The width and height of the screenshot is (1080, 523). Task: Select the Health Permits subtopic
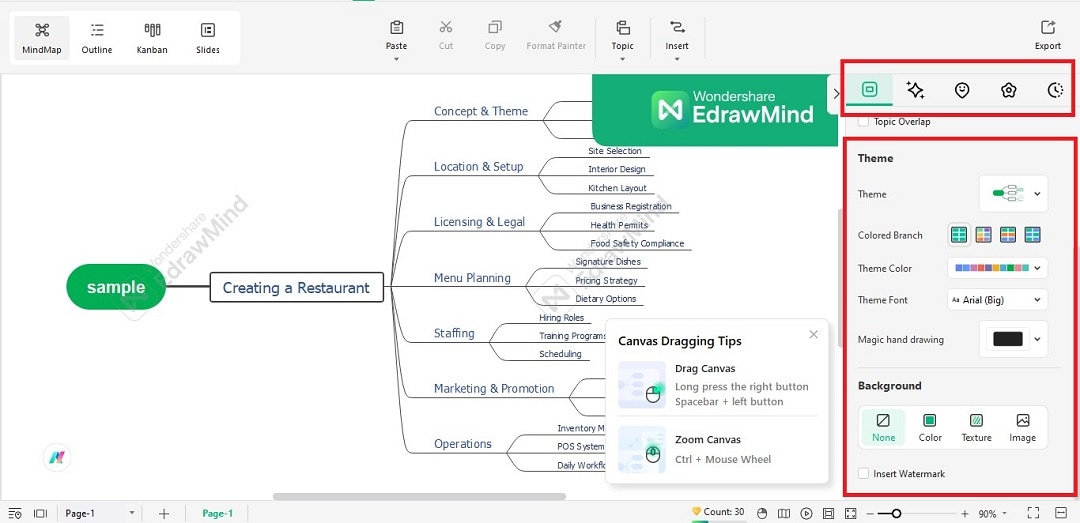click(x=619, y=225)
